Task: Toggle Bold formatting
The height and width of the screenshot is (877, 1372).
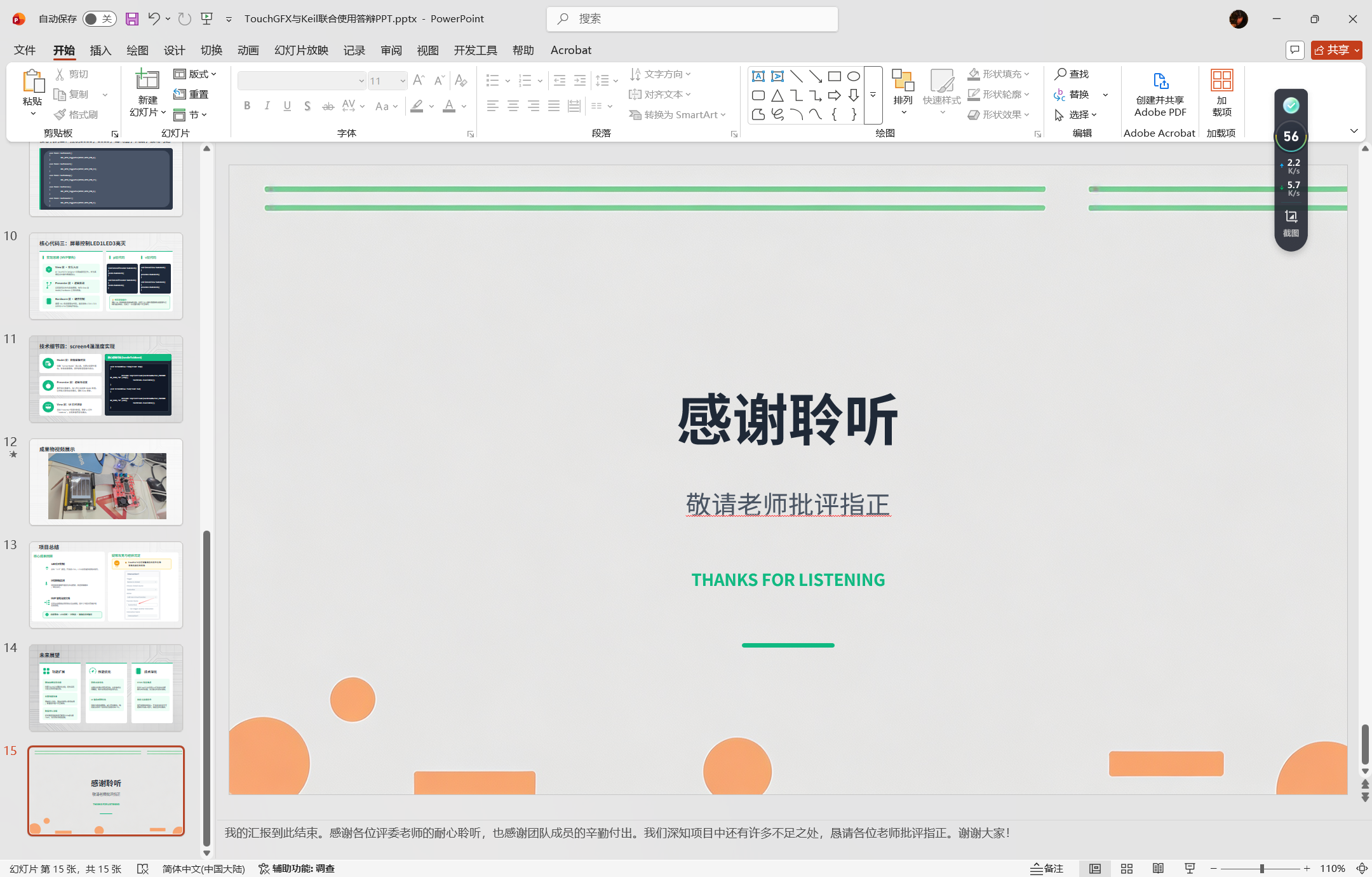Action: (247, 106)
